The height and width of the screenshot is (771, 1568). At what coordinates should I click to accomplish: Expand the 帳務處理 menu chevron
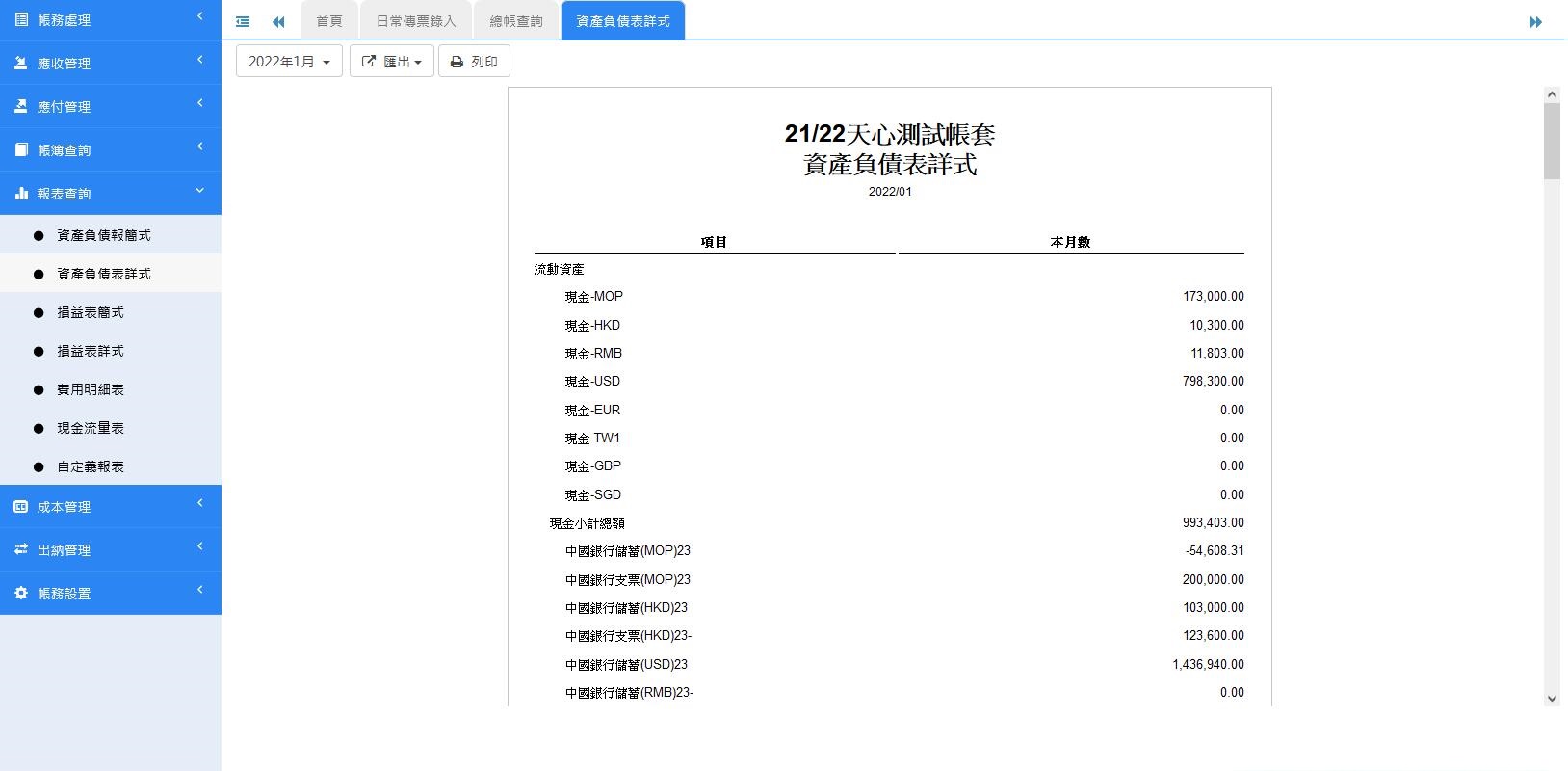click(200, 16)
